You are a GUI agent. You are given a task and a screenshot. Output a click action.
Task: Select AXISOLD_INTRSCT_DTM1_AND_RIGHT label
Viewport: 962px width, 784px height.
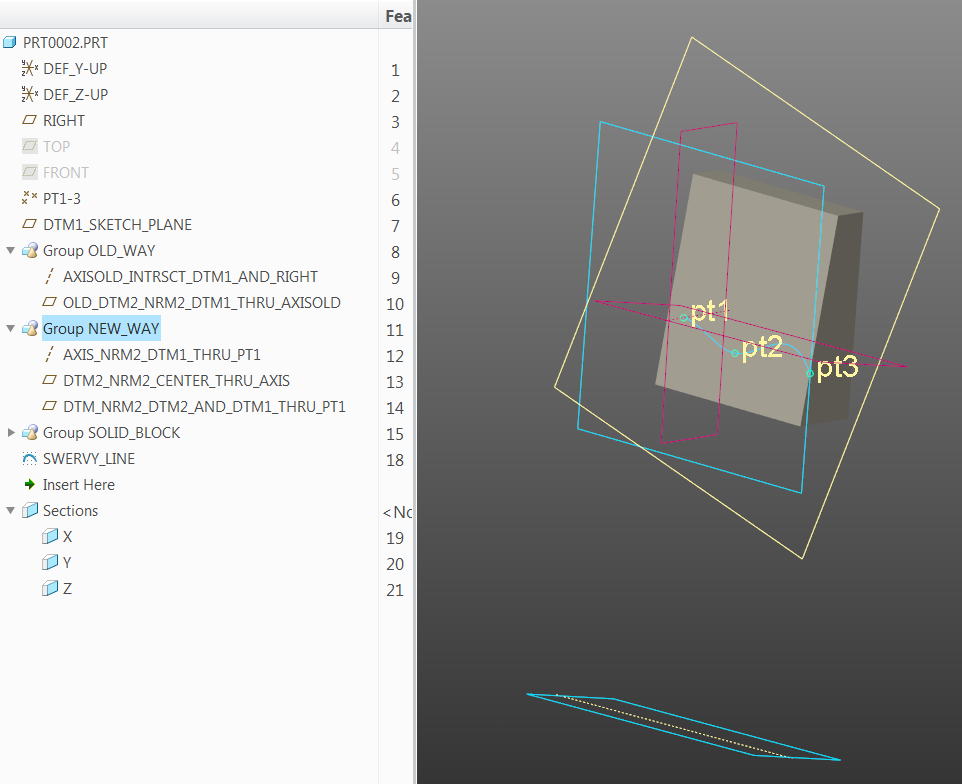[x=190, y=277]
